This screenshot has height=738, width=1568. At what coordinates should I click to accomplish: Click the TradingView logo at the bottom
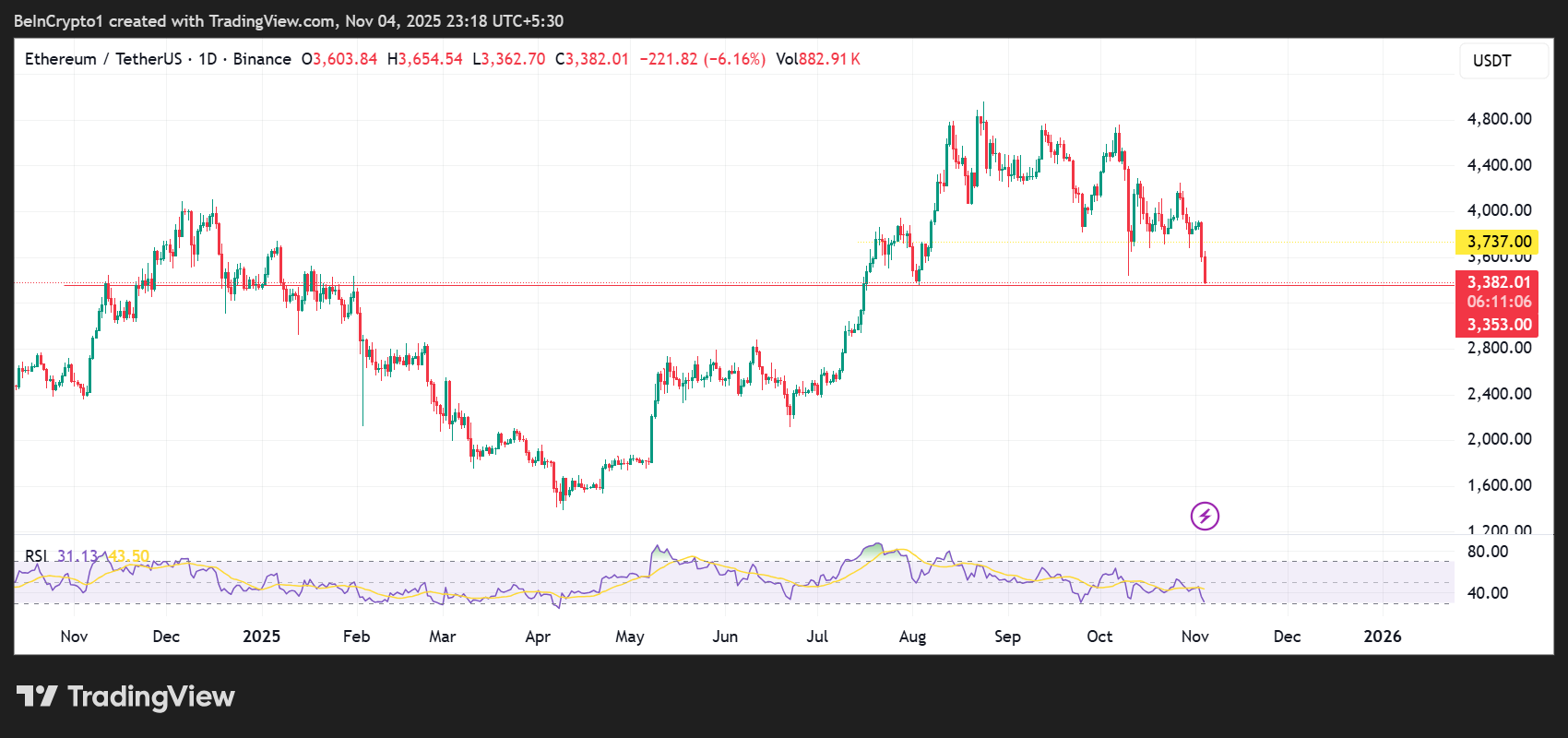125,696
